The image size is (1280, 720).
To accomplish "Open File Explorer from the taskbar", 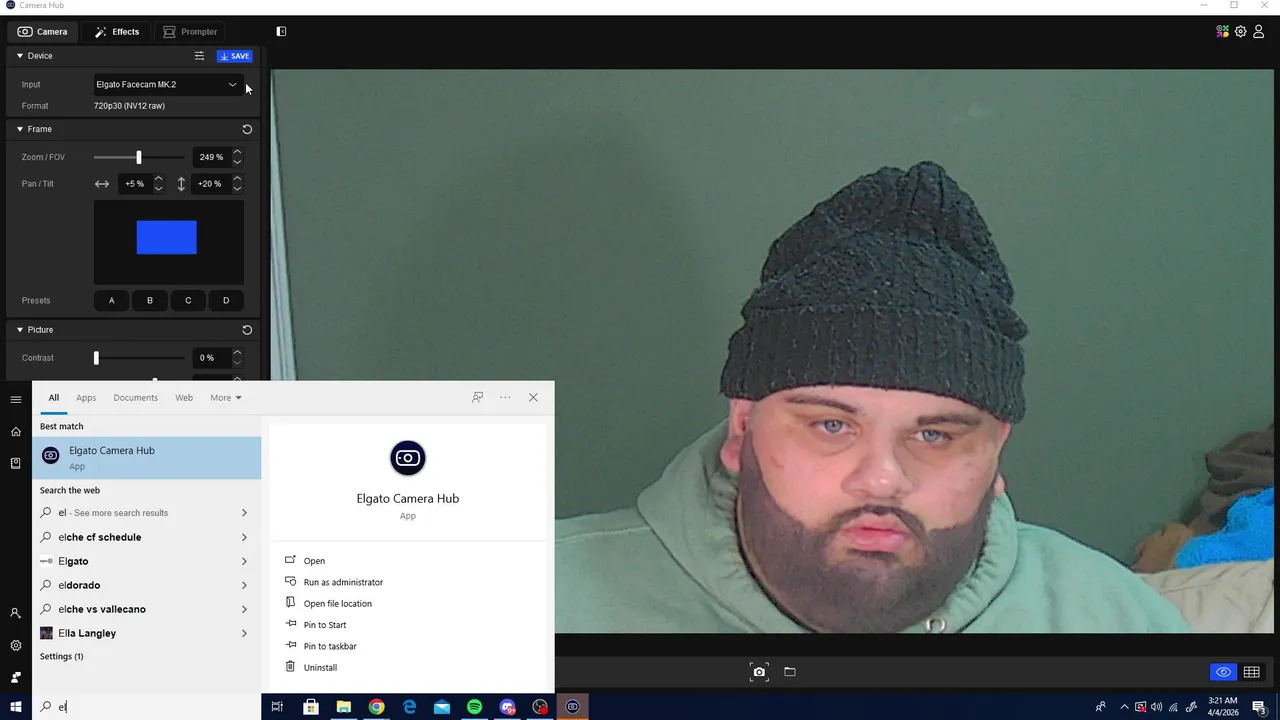I will coord(343,707).
